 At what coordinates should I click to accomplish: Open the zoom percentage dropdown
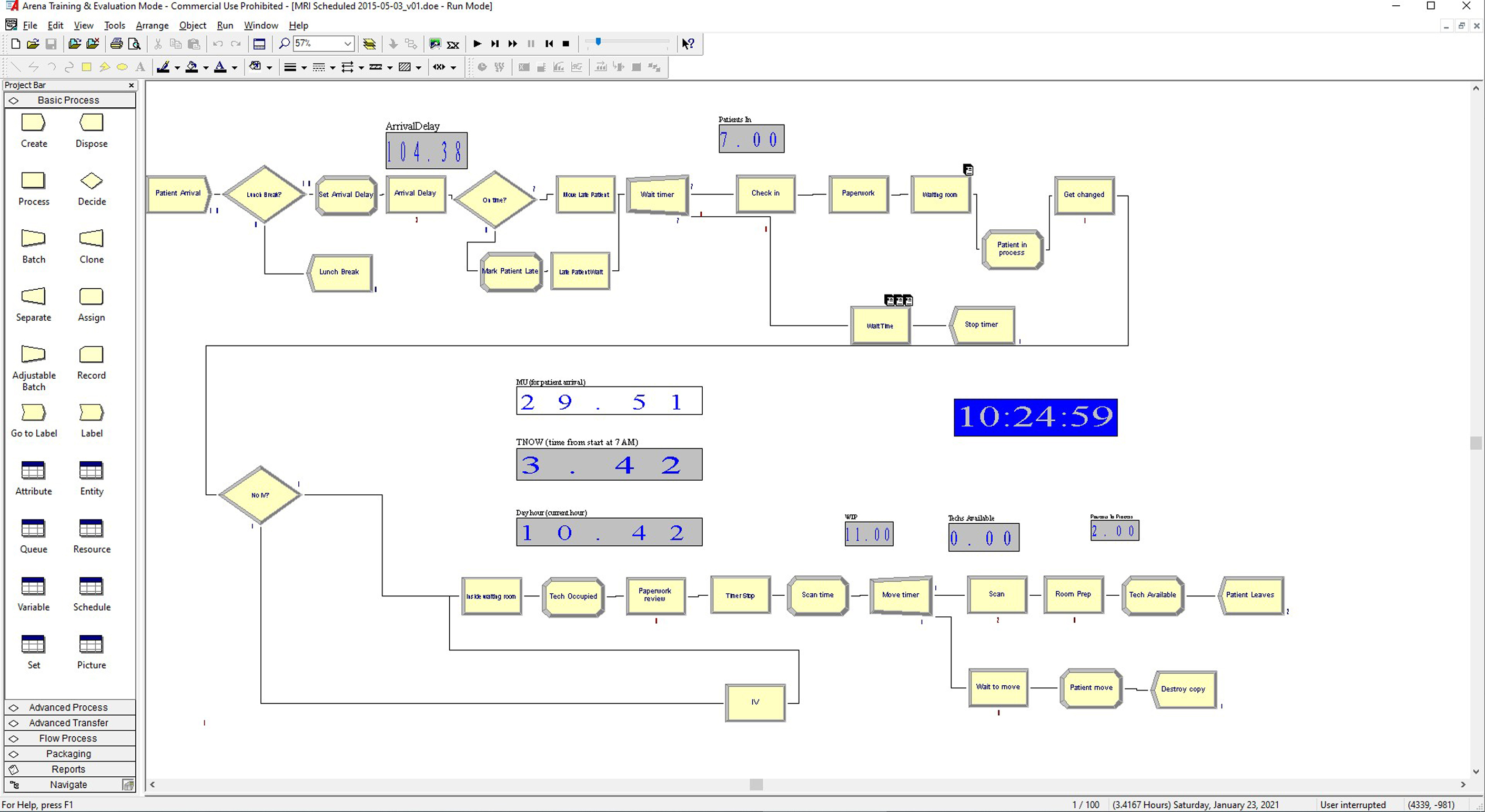(348, 44)
